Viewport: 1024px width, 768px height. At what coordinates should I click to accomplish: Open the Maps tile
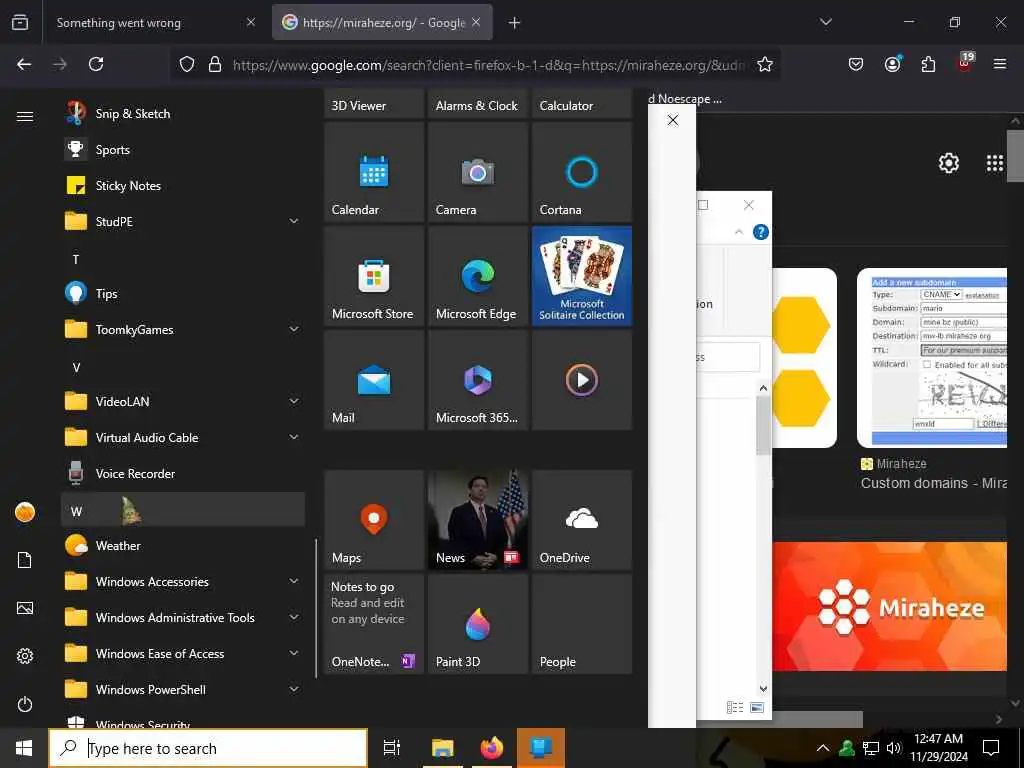374,520
